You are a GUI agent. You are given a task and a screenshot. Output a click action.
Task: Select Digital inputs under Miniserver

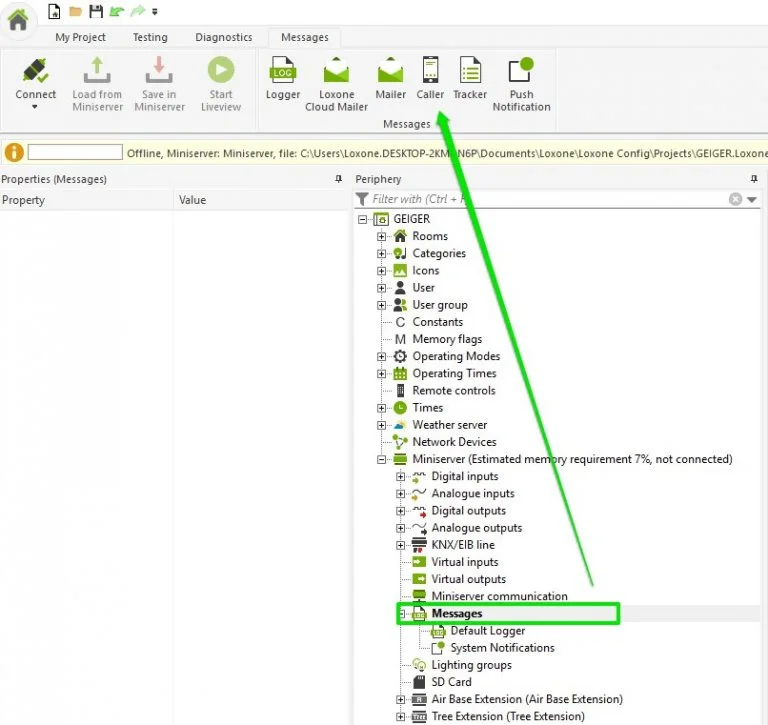coord(465,476)
